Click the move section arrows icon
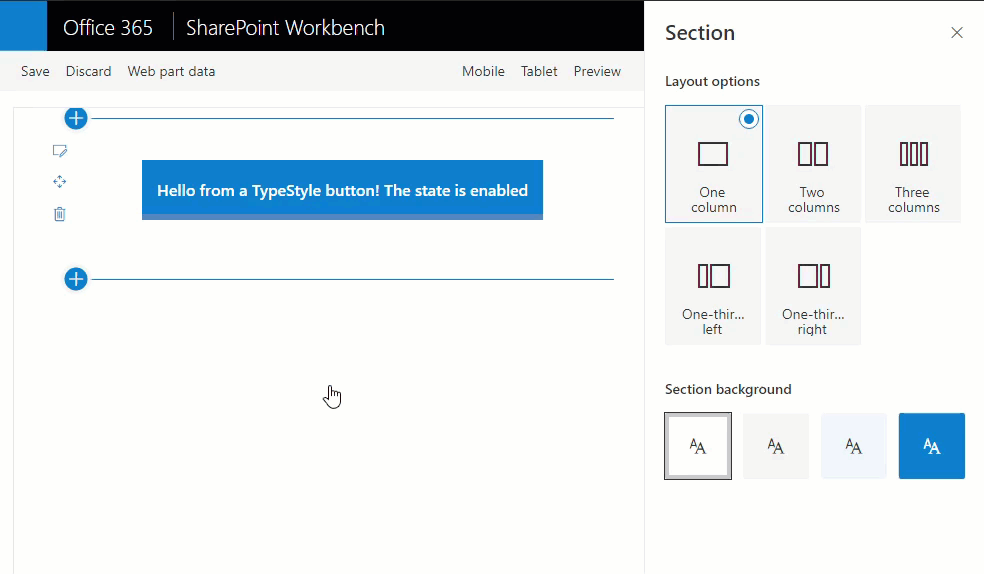984x574 pixels. [59, 182]
